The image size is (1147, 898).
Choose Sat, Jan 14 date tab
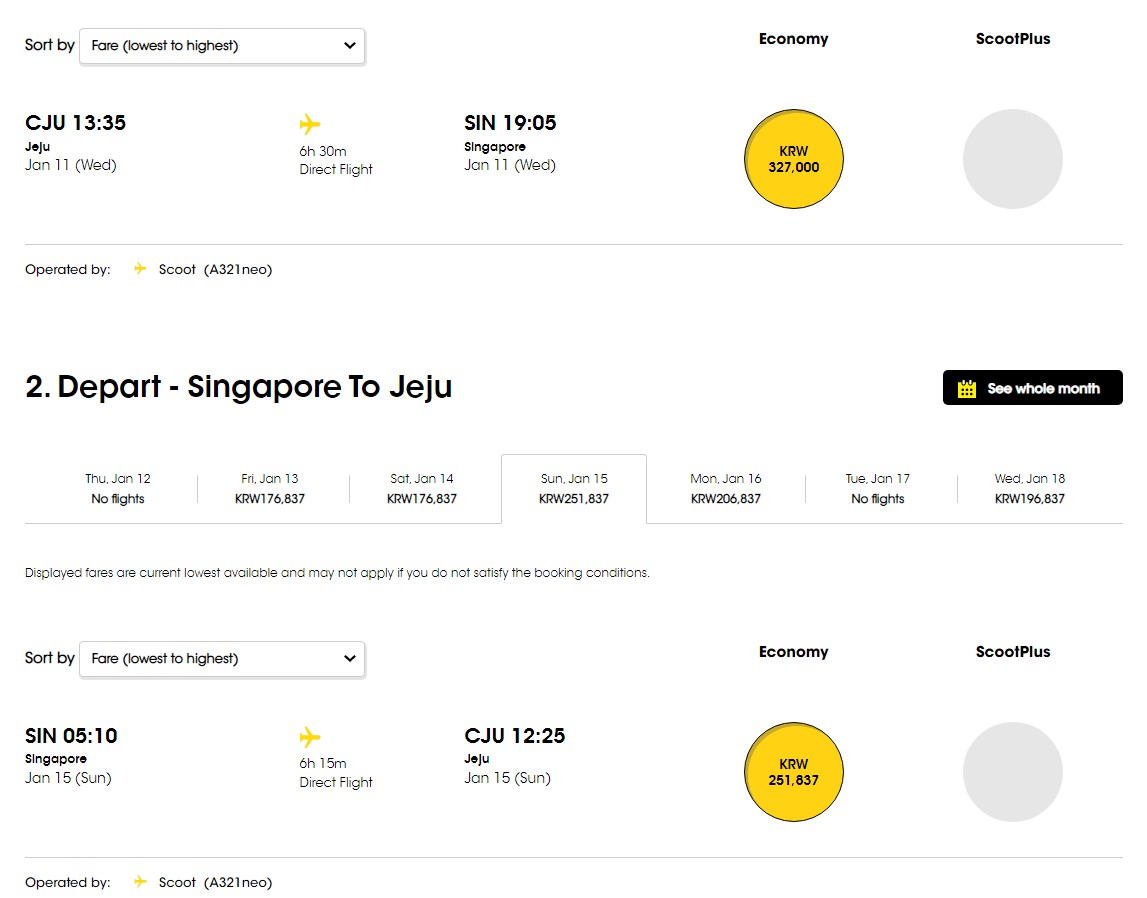(x=422, y=488)
